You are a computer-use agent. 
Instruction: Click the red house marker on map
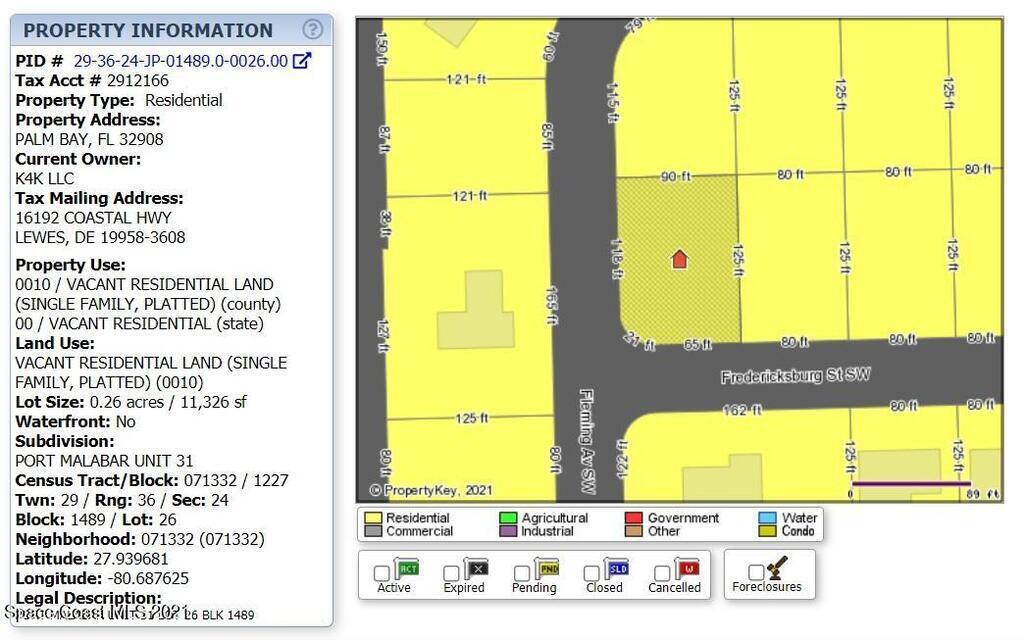click(x=679, y=260)
